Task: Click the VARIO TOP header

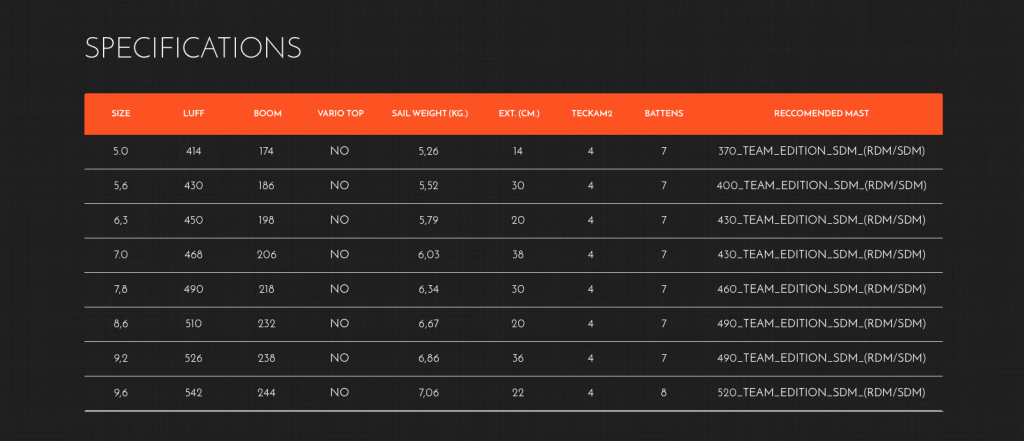Action: click(x=340, y=114)
